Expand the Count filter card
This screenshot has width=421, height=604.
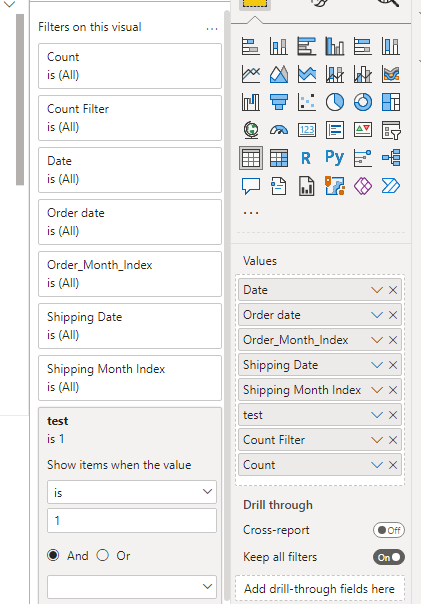pyautogui.click(x=130, y=66)
